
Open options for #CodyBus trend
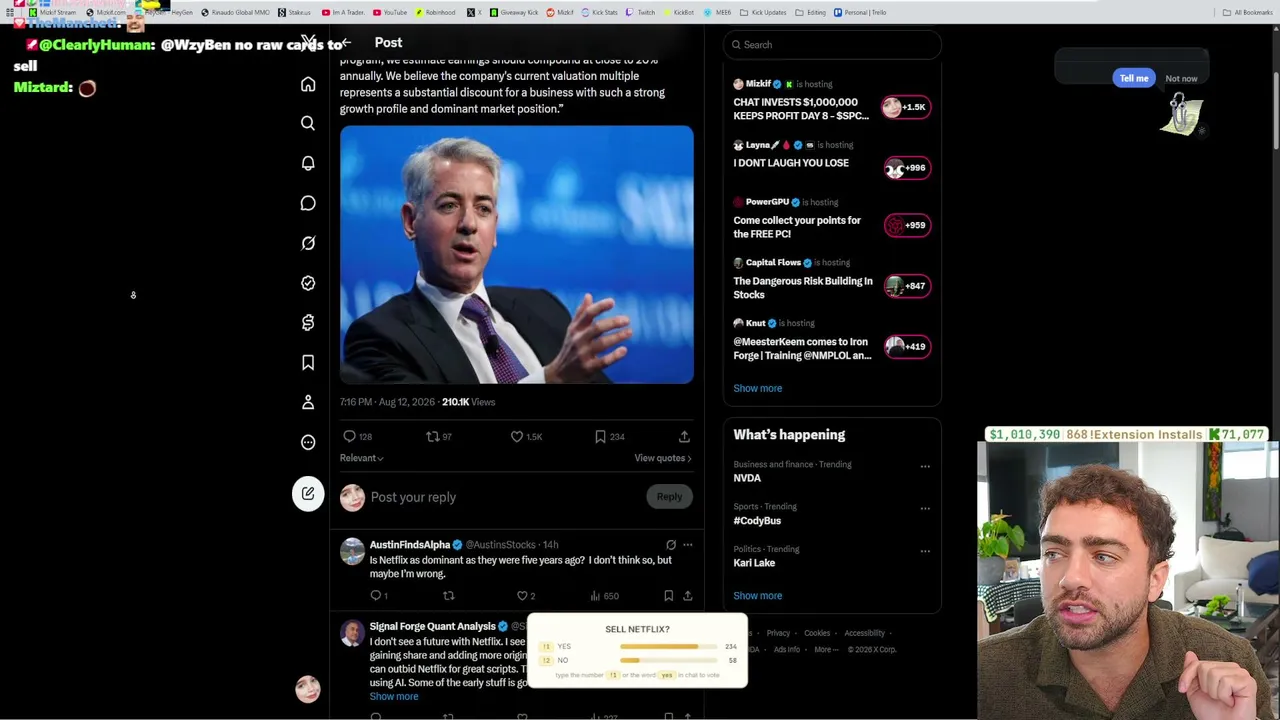[x=925, y=508]
